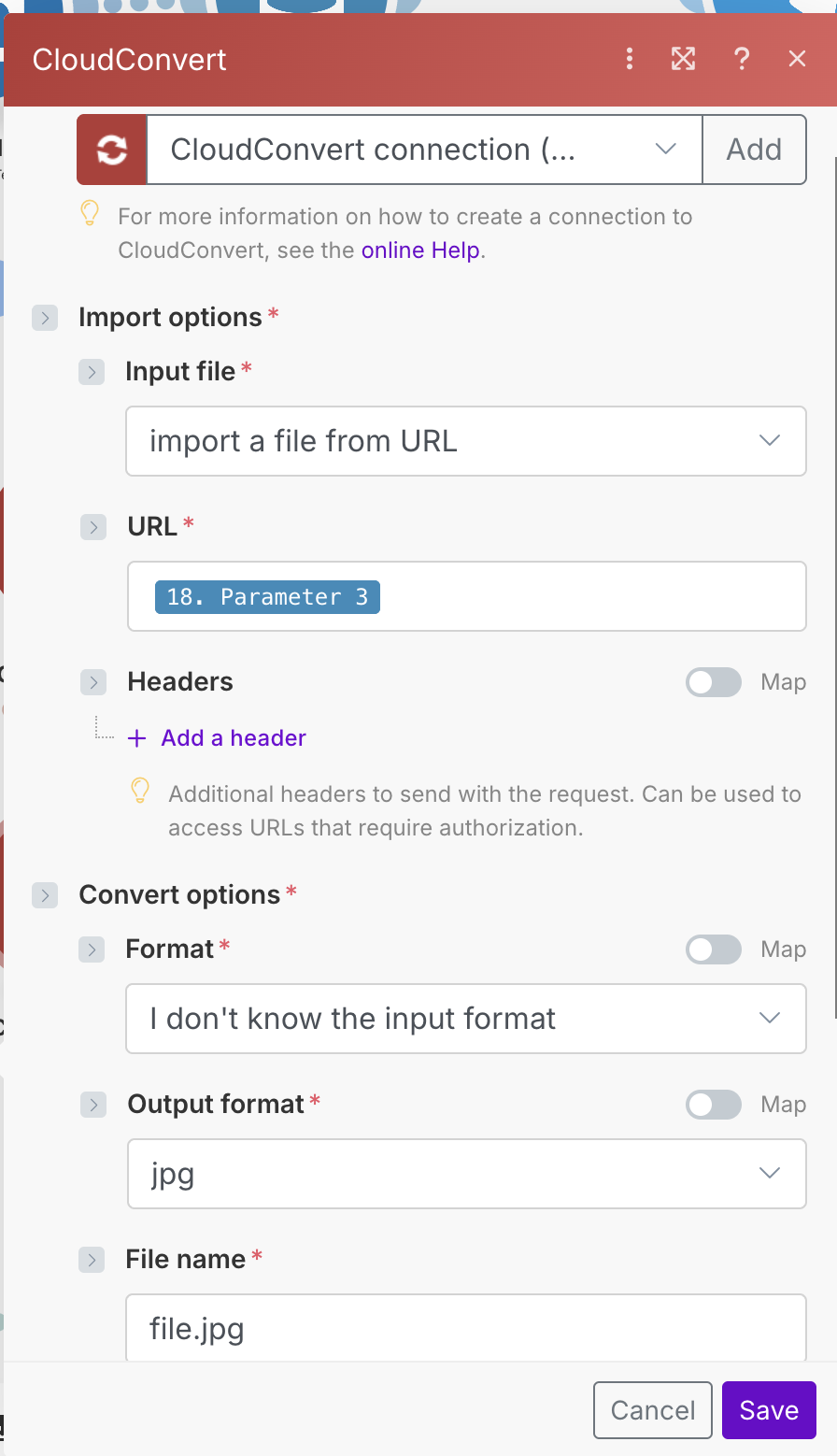Enable the Map toggle for Headers
Viewport: 837px width, 1456px height.
tap(714, 682)
